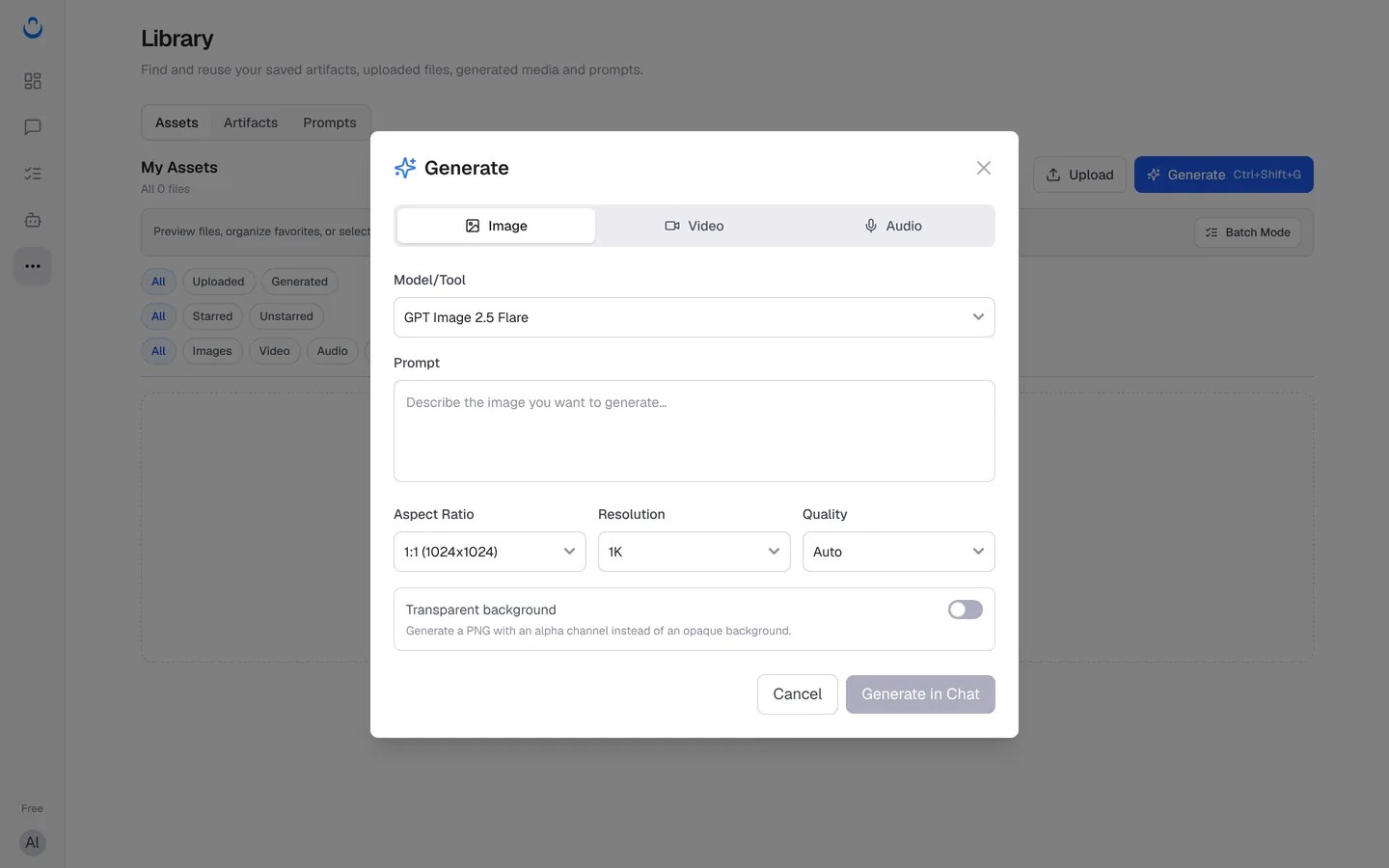Select the Uploaded filter chip

pos(218,282)
